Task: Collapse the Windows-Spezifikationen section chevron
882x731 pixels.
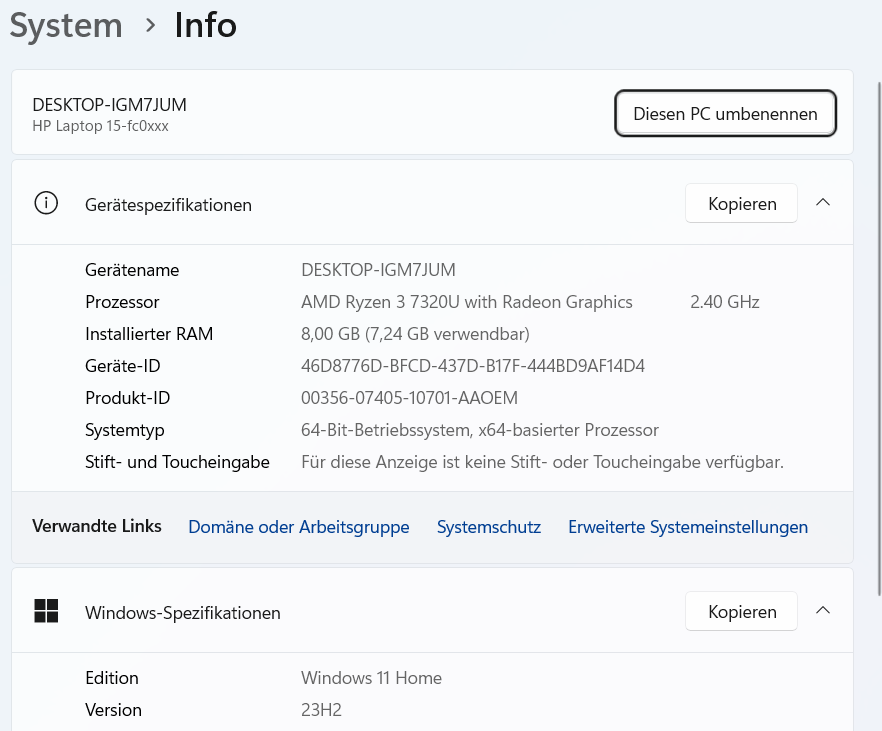Action: [823, 610]
